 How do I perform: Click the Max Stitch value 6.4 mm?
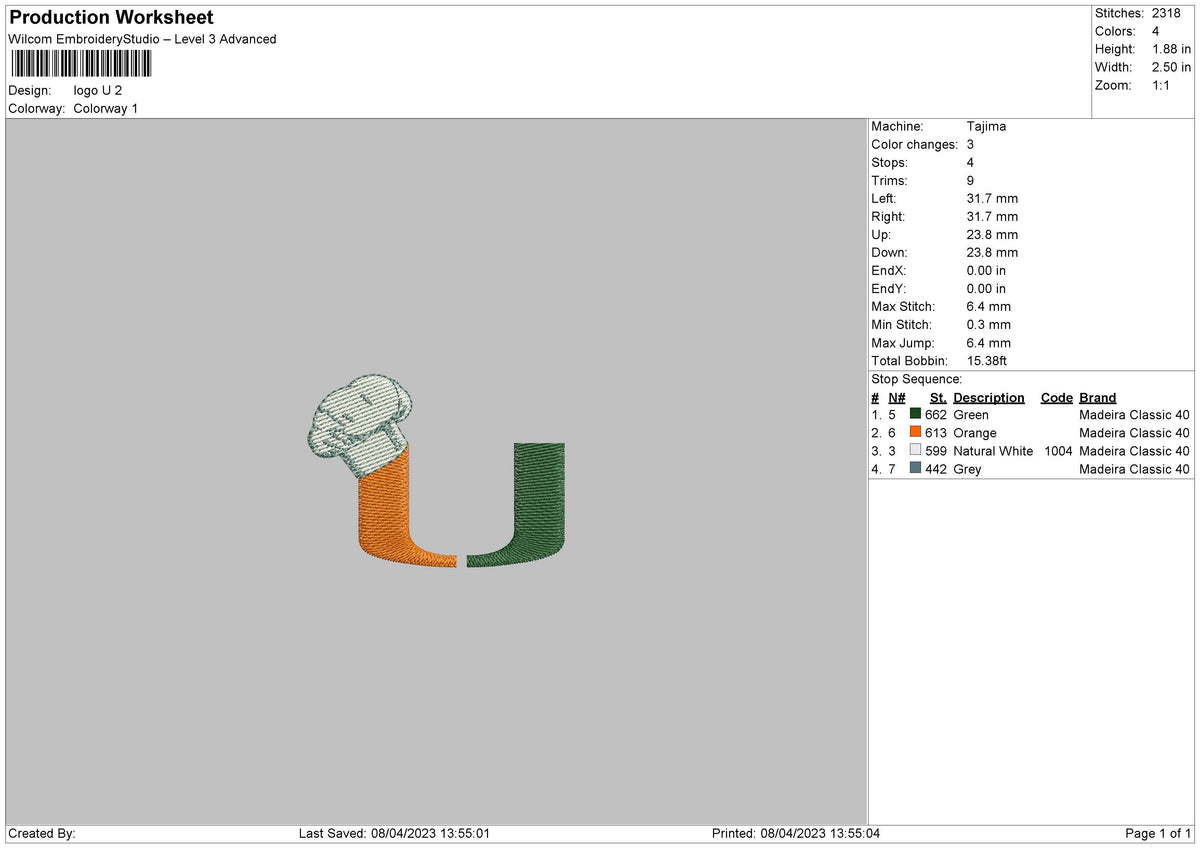click(x=989, y=306)
